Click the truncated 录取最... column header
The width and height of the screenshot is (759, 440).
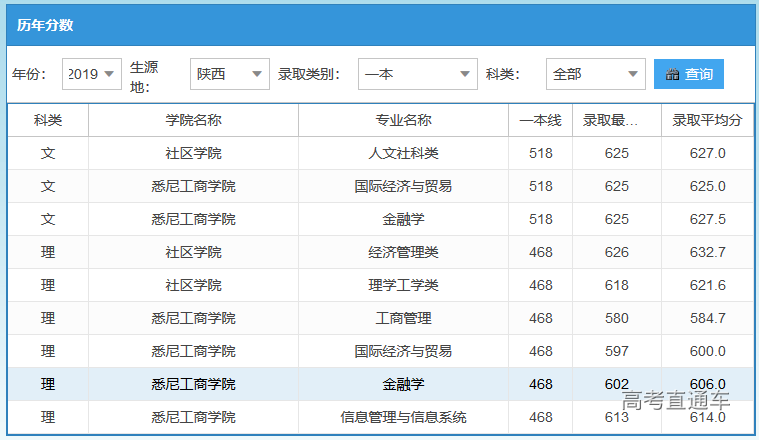coord(616,120)
